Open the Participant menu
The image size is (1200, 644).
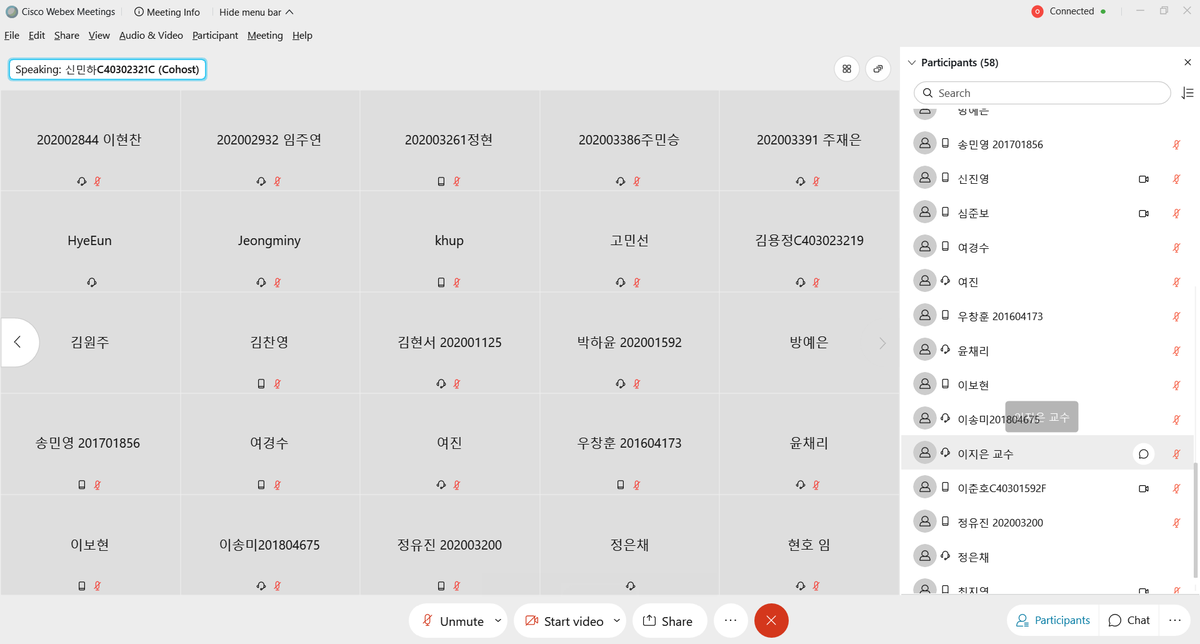pos(215,35)
